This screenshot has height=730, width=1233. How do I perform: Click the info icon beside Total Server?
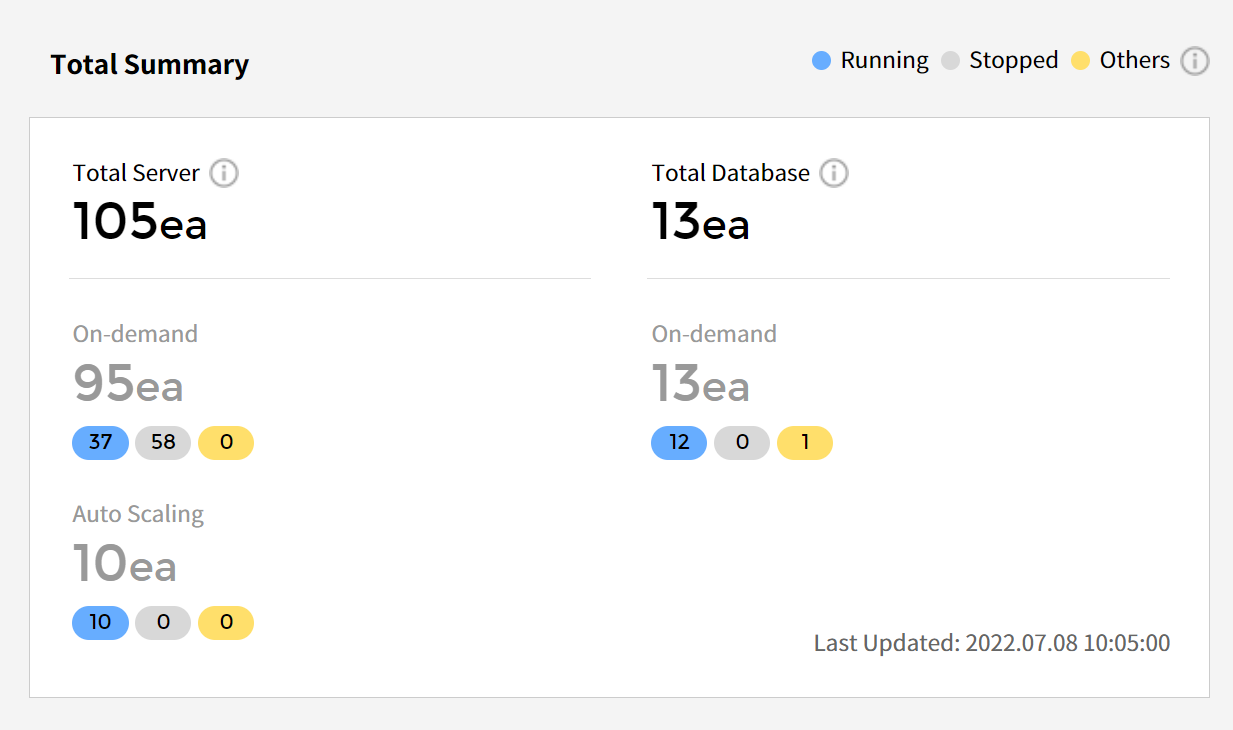point(224,173)
